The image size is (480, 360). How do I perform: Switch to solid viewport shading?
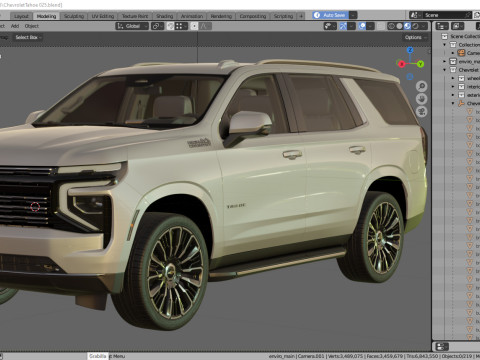[x=399, y=26]
